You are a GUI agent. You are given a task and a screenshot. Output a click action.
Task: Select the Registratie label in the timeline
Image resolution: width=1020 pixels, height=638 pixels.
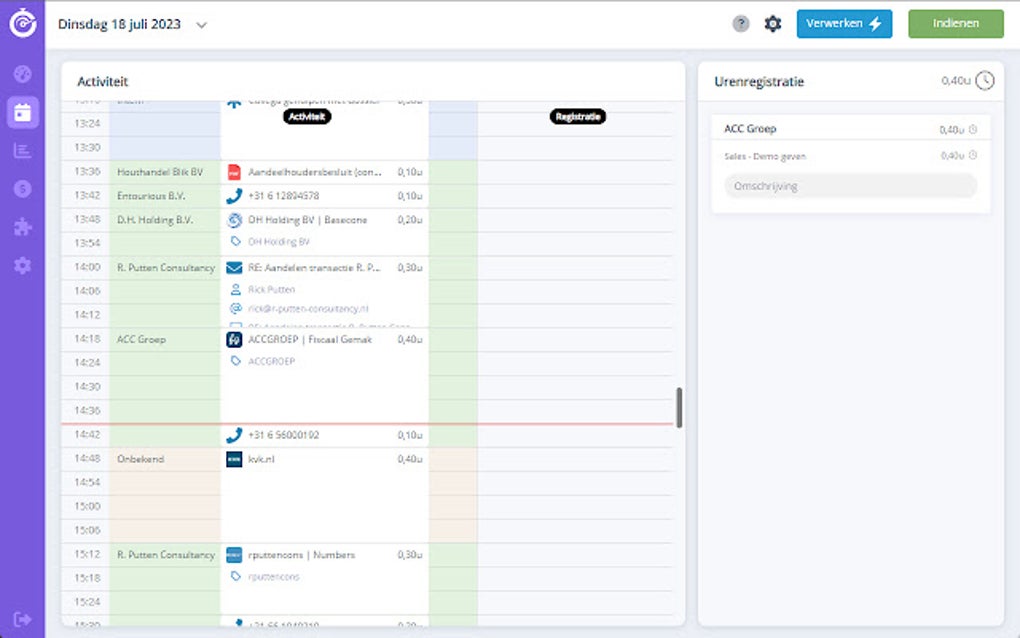577,116
